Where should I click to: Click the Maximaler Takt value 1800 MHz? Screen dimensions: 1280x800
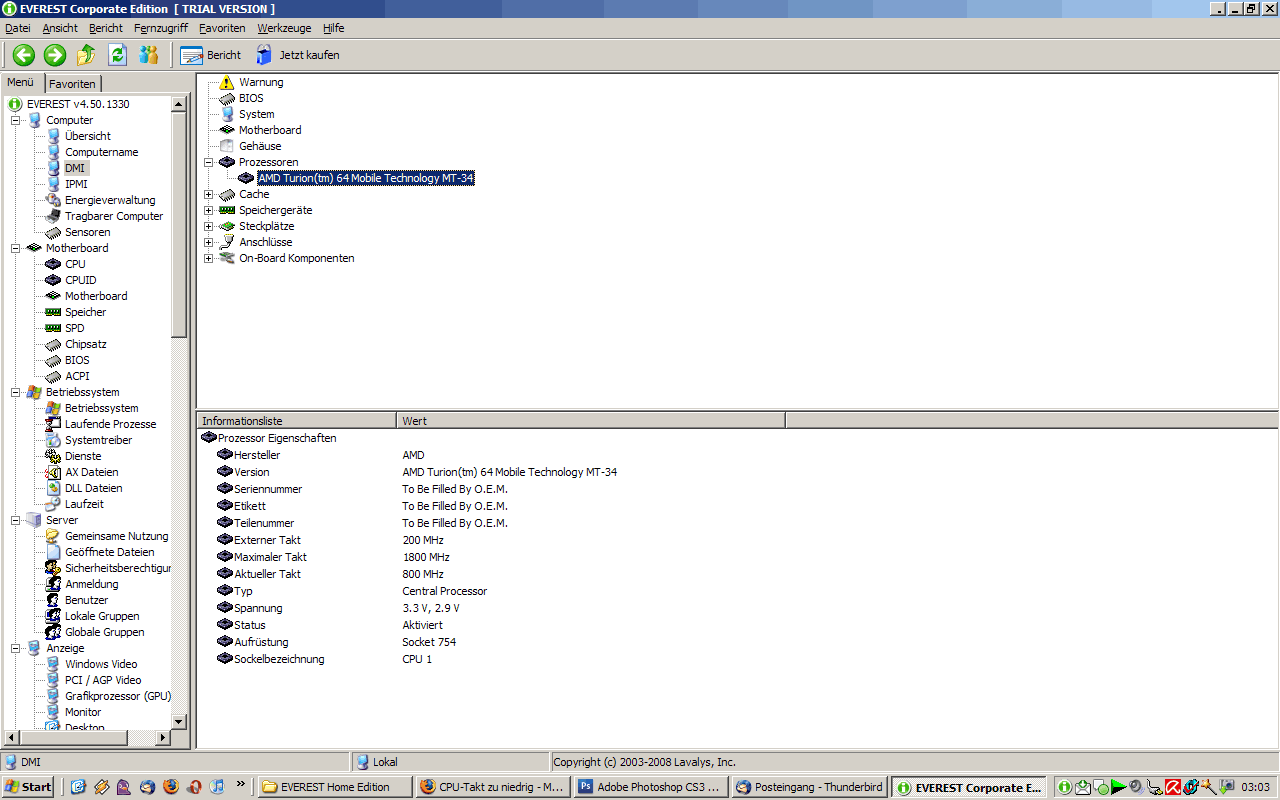[x=426, y=557]
